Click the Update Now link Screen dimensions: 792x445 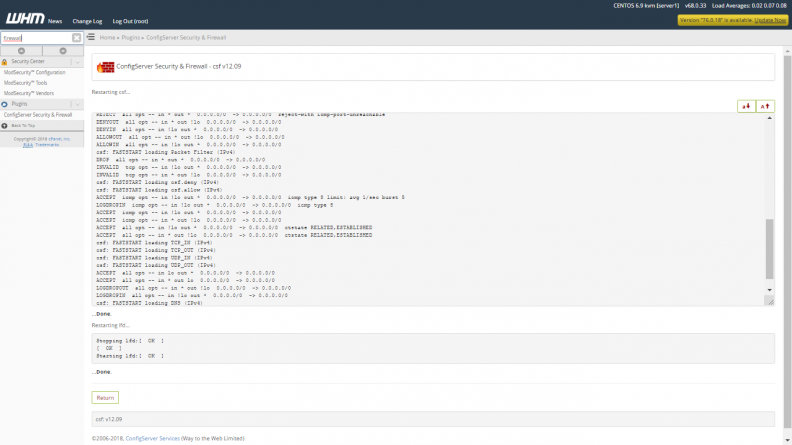point(770,20)
